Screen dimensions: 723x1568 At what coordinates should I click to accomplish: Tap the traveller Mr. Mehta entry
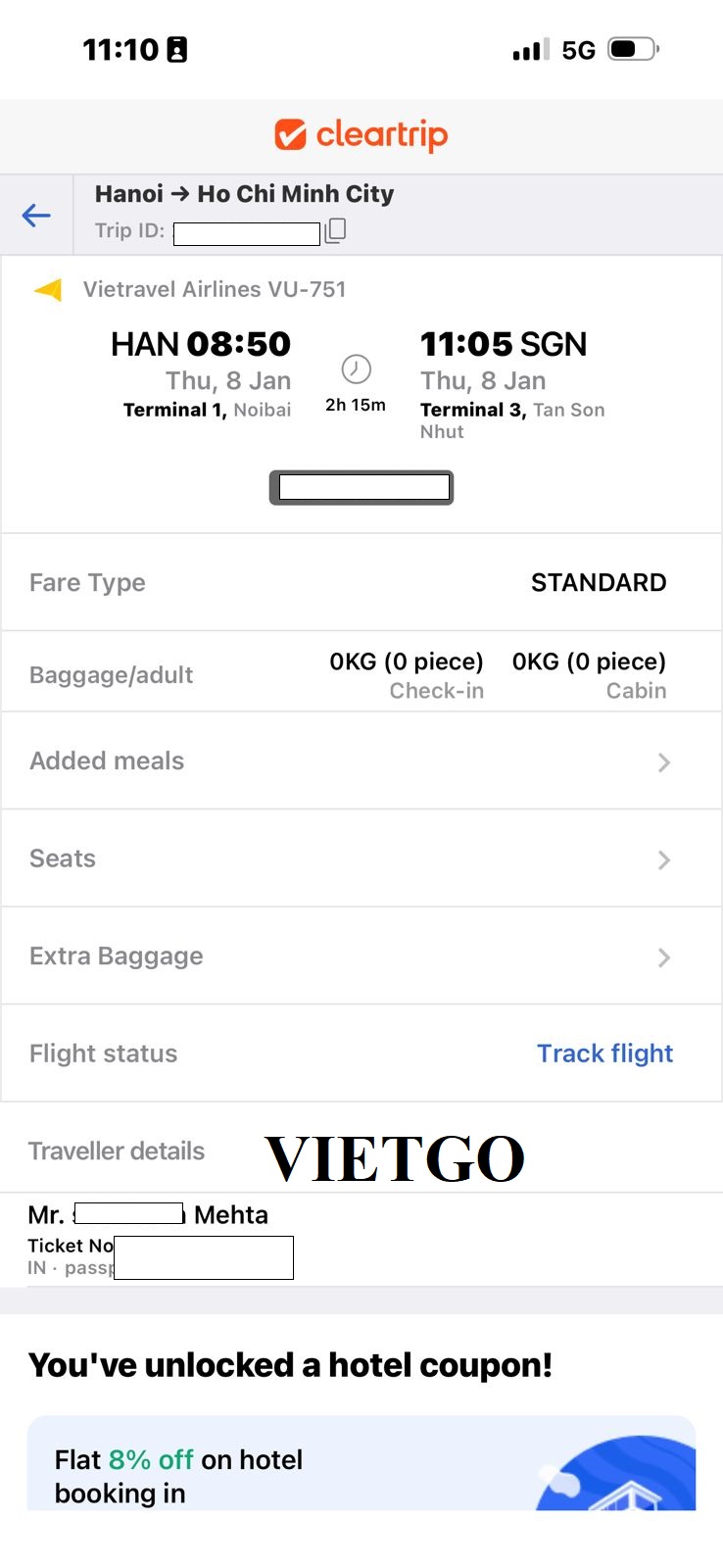[x=148, y=1215]
